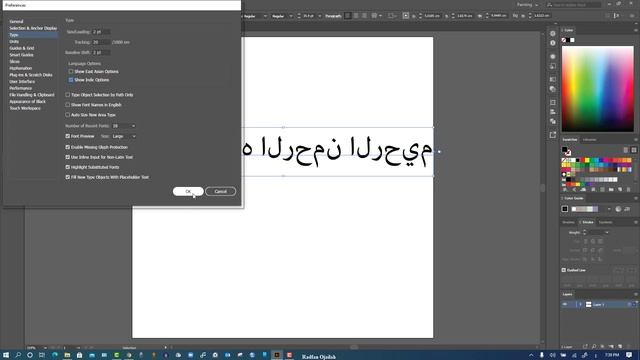Open the Paragraph panel link
This screenshot has width=640, height=360.
coord(333,16)
